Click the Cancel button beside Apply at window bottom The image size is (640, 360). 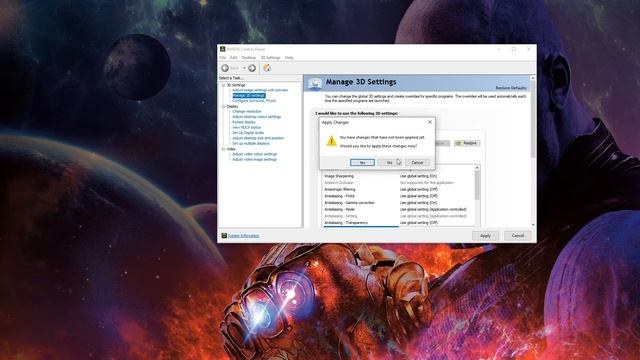(x=518, y=236)
